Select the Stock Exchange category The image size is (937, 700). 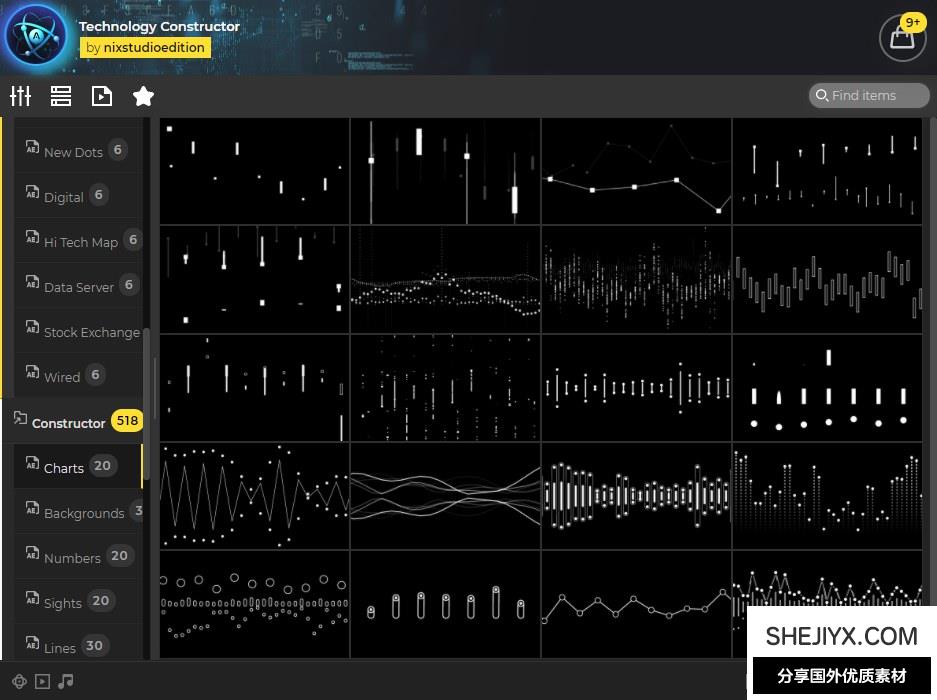tap(91, 332)
